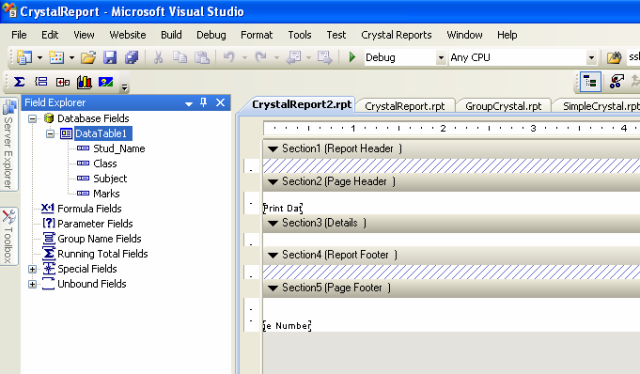640x374 pixels.
Task: Open the Website menu
Action: pos(128,35)
